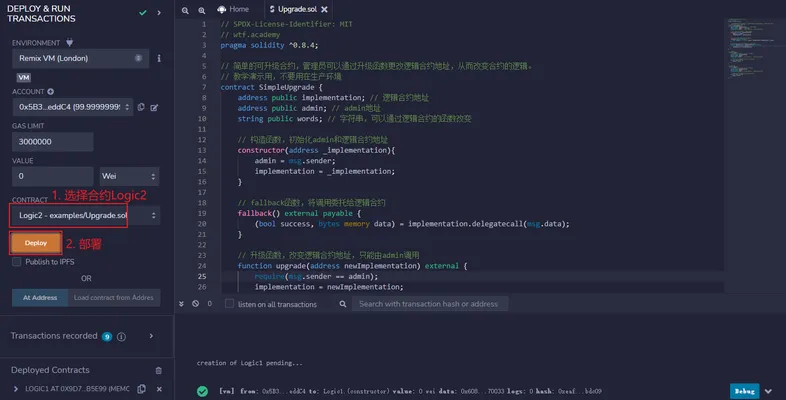Show environment info icon
The height and width of the screenshot is (400, 786).
point(159,58)
